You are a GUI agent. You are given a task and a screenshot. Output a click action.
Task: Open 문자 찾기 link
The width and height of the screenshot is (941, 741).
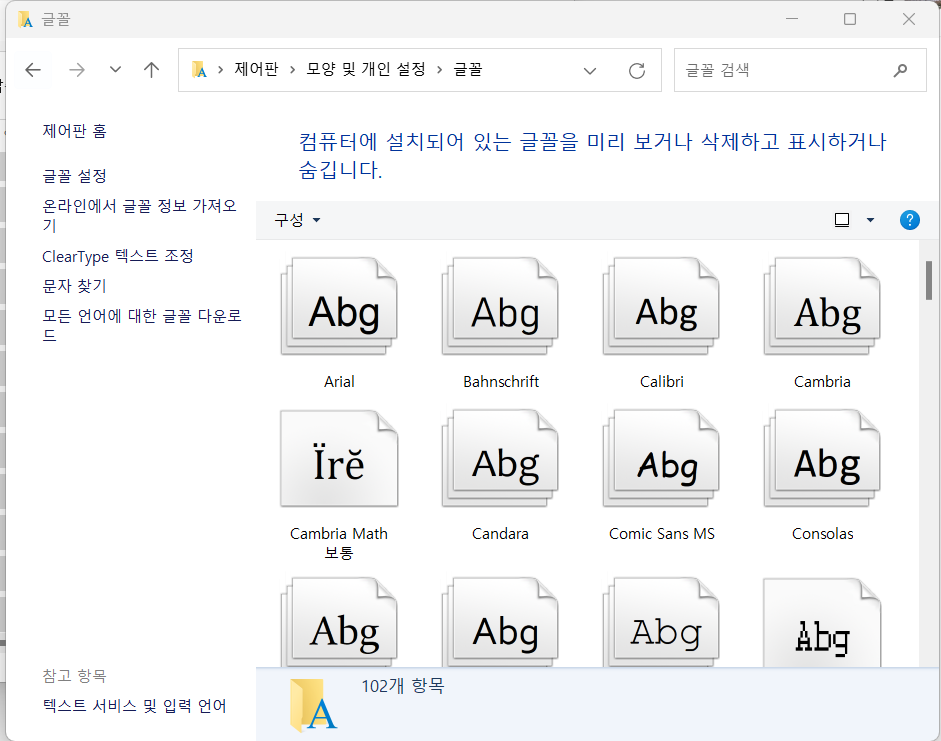coord(74,286)
